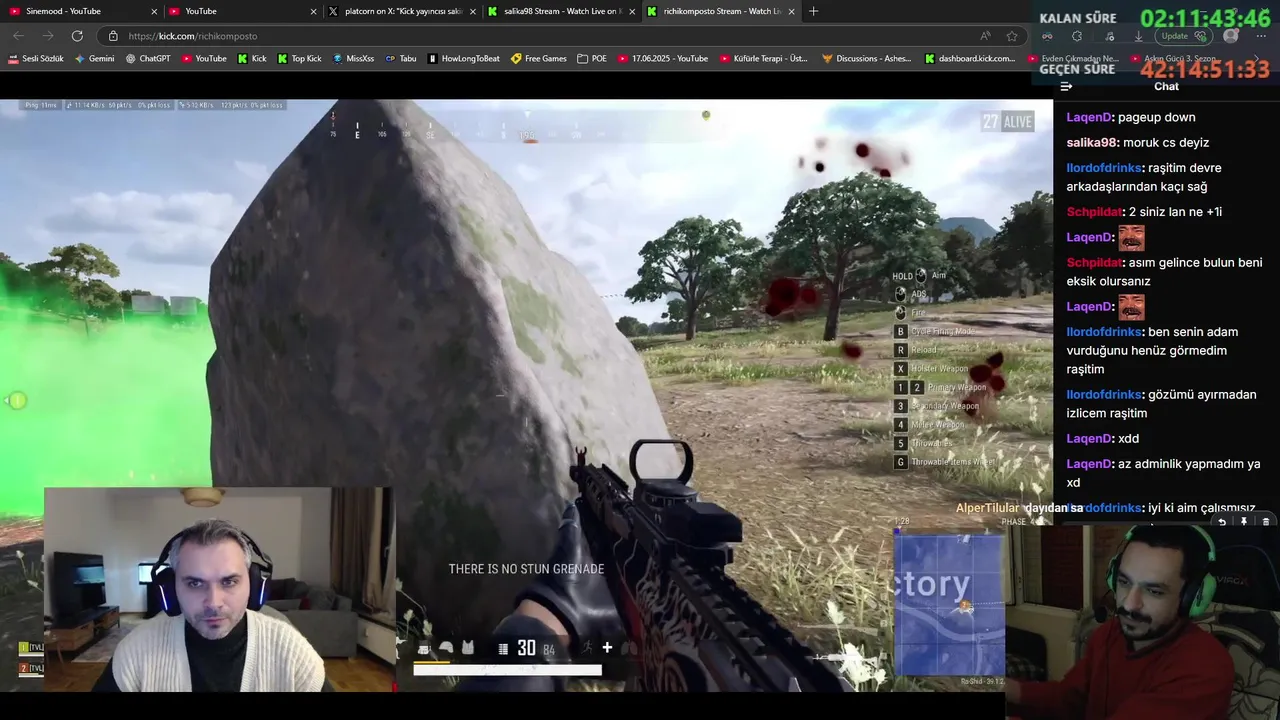Click Schpildat on the "2 siniz lan" message

point(1094,212)
